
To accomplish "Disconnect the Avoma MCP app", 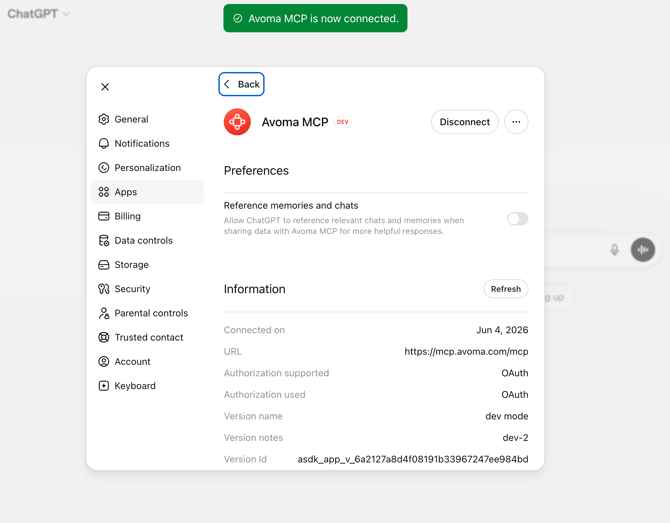I will point(464,122).
